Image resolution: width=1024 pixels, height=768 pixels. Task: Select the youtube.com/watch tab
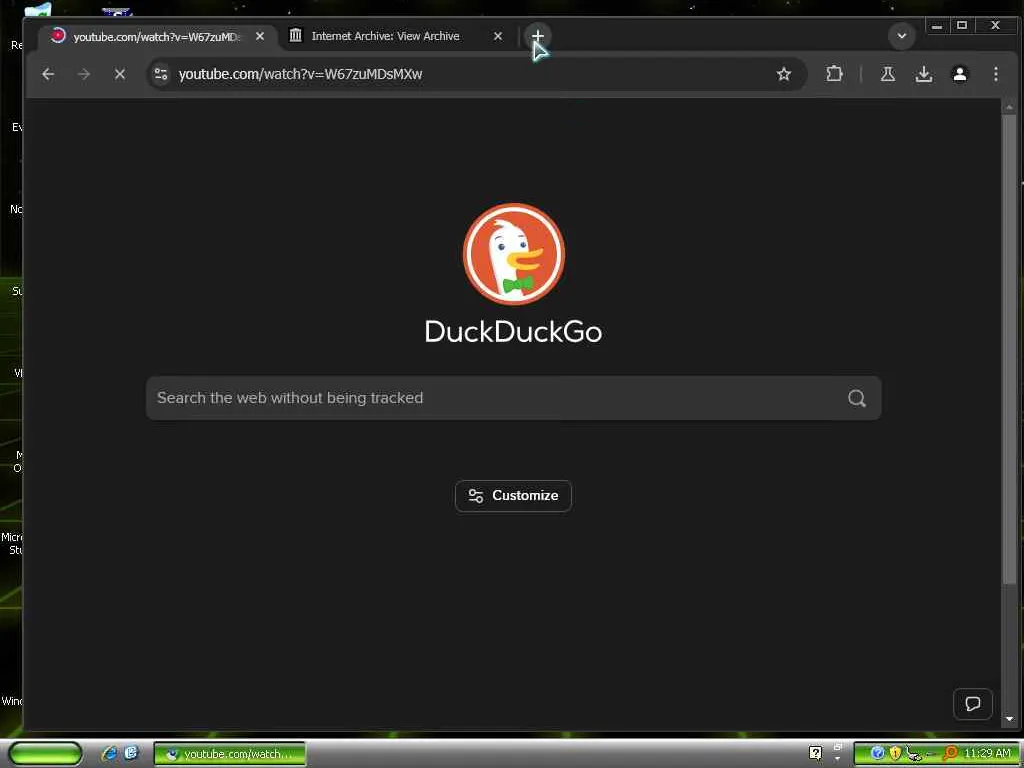(157, 37)
